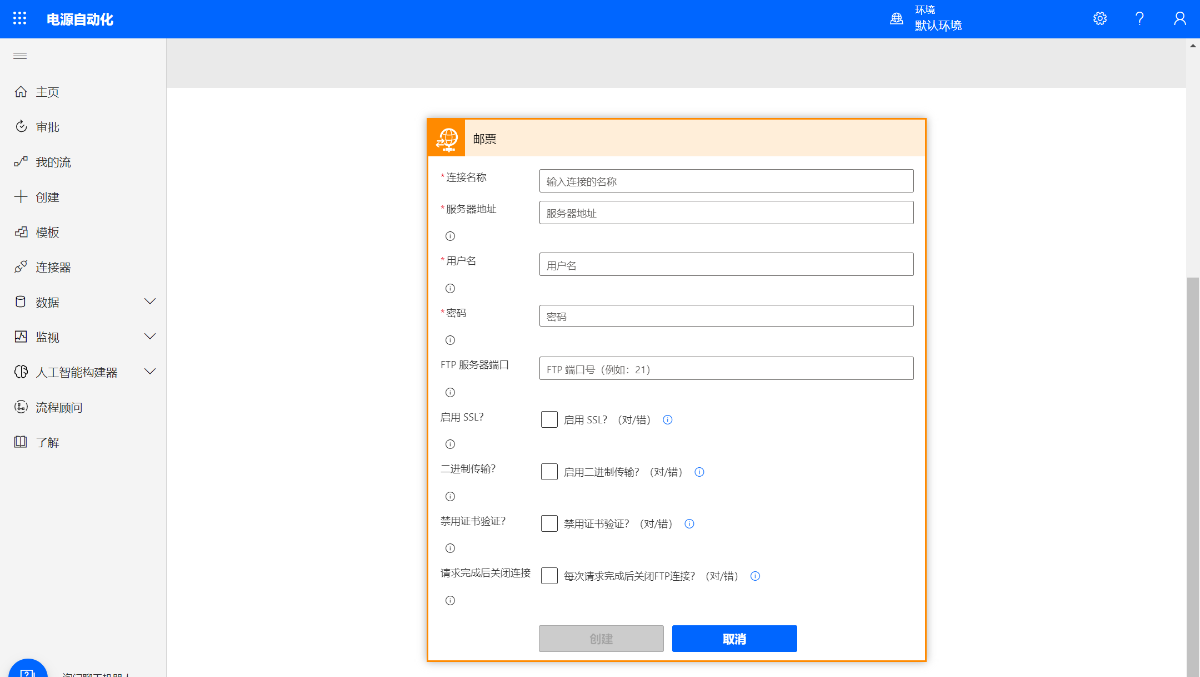Show the grey info icon for the 启用 SSL? label
The image size is (1200, 677).
point(450,444)
